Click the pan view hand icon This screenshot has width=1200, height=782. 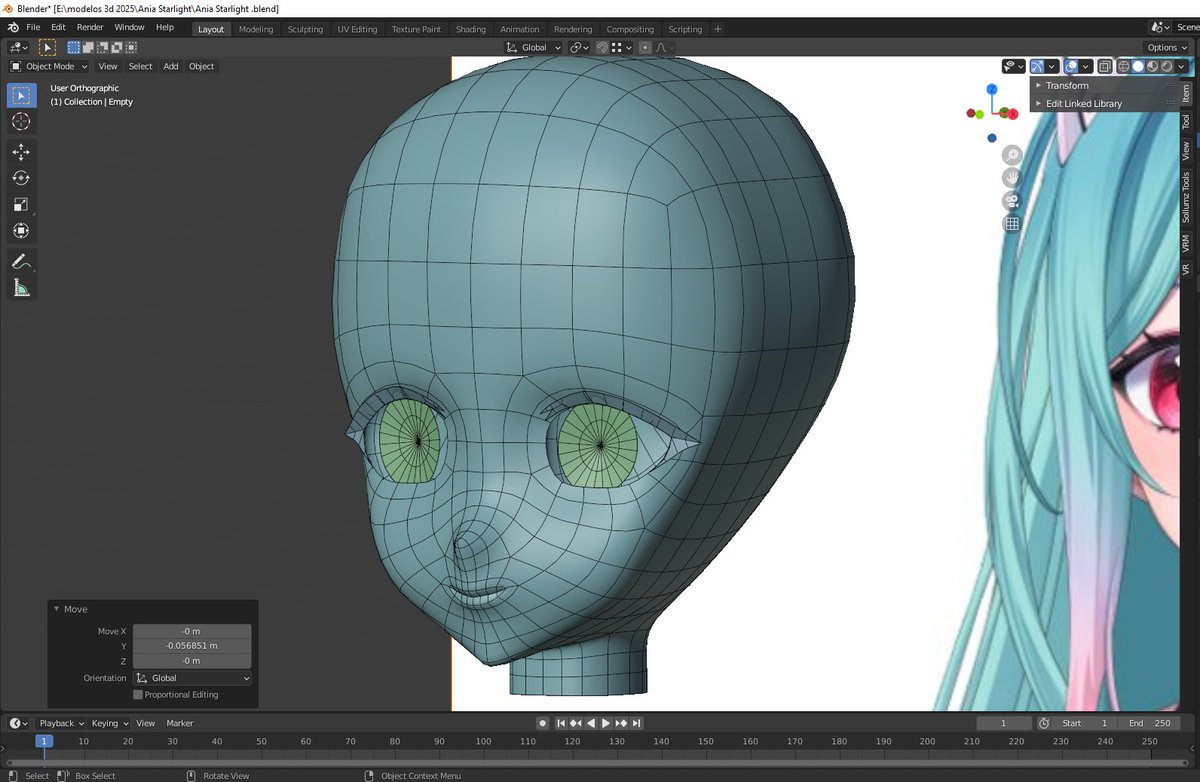pyautogui.click(x=1012, y=178)
